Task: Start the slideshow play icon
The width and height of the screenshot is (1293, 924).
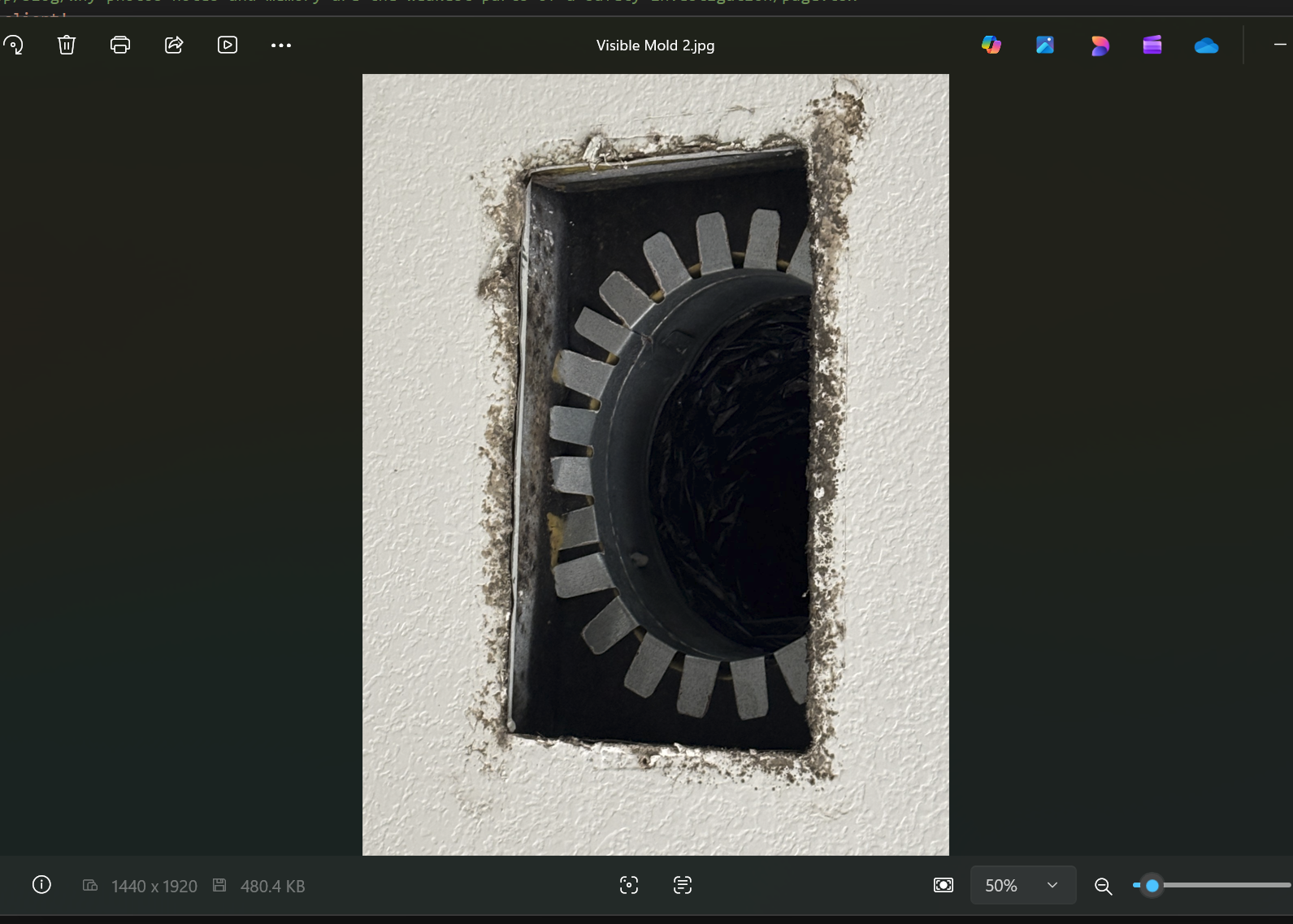Action: click(x=228, y=45)
